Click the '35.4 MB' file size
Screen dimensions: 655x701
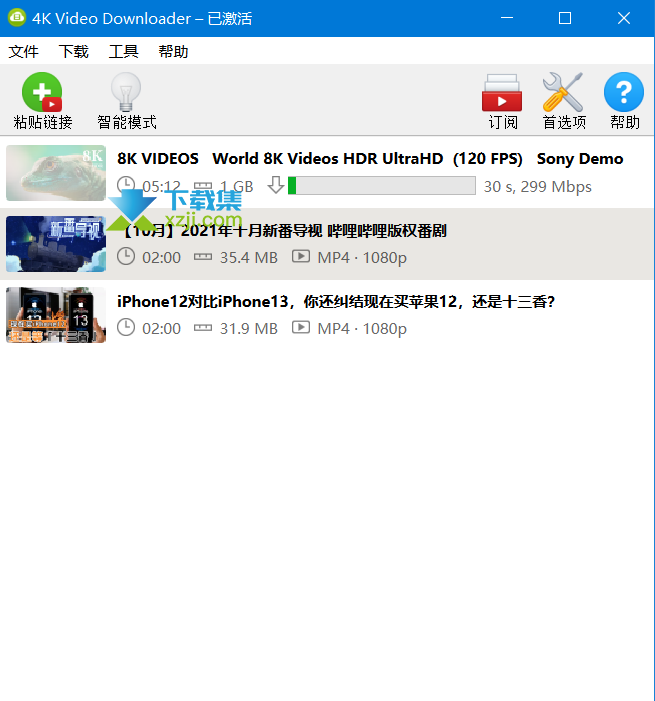point(249,258)
